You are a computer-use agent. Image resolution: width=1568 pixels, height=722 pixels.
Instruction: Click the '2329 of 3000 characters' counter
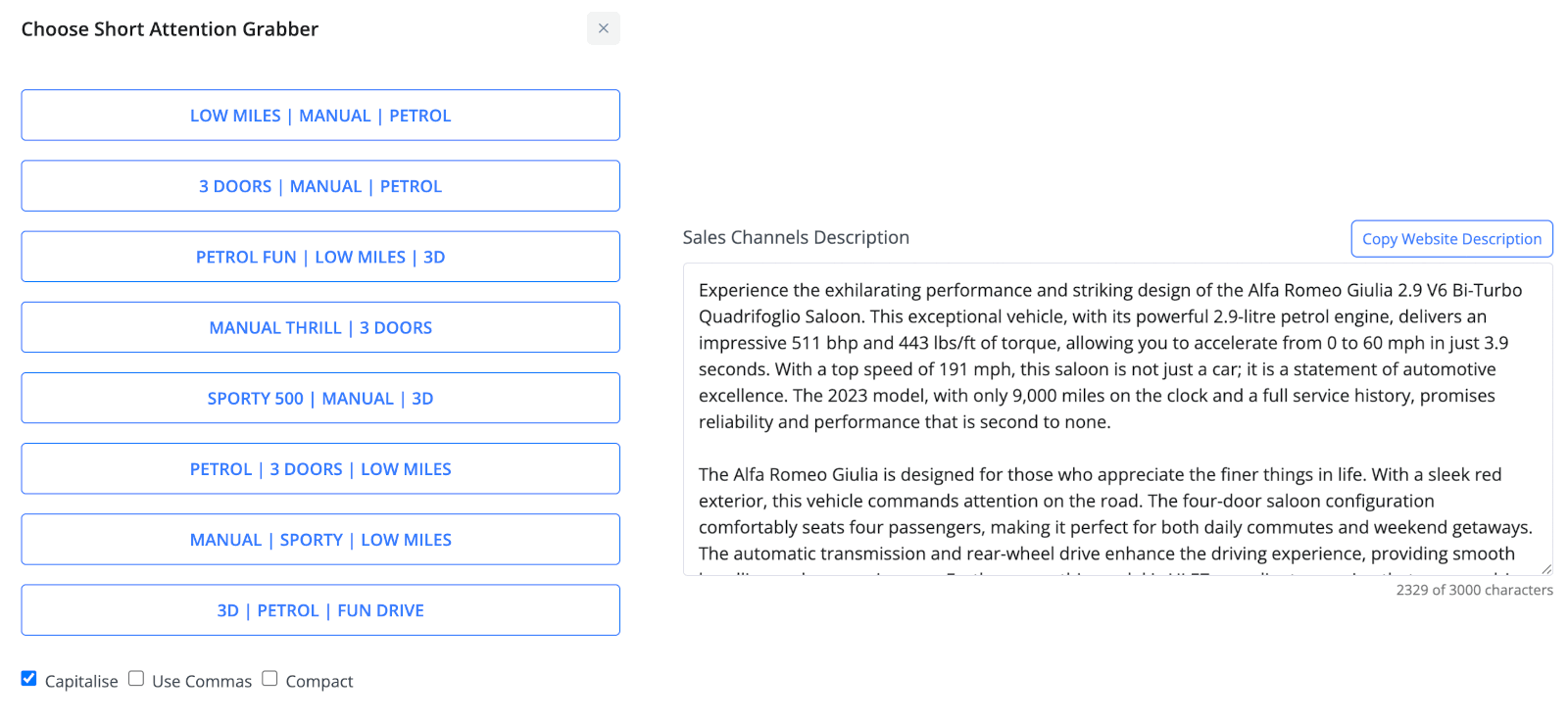pos(1474,590)
